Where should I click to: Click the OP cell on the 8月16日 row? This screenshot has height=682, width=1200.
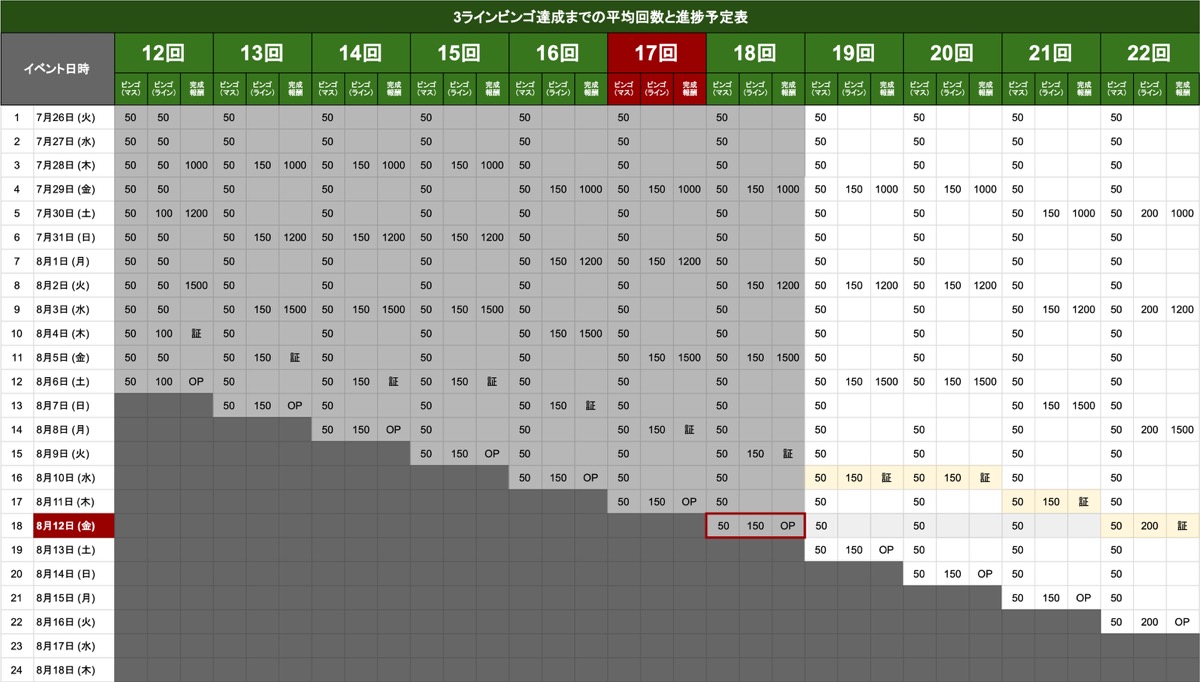1182,622
